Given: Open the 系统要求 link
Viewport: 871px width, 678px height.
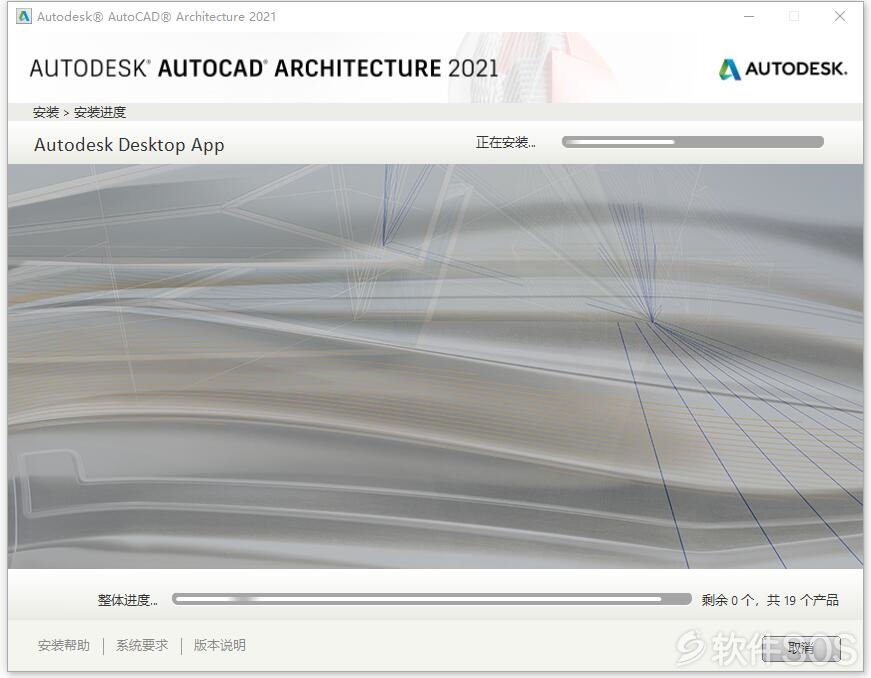Looking at the screenshot, I should 142,645.
